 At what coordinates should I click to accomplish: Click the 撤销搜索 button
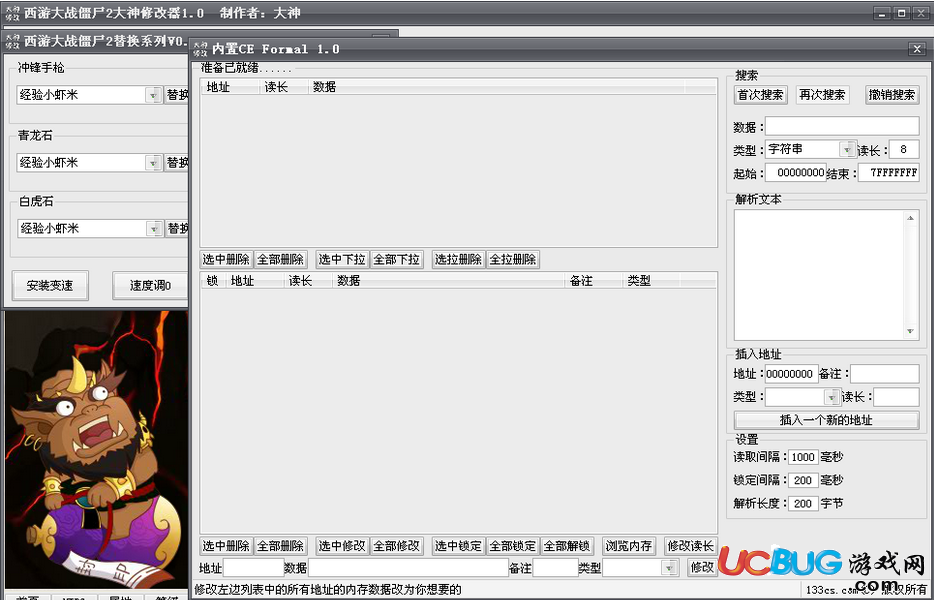click(x=892, y=95)
